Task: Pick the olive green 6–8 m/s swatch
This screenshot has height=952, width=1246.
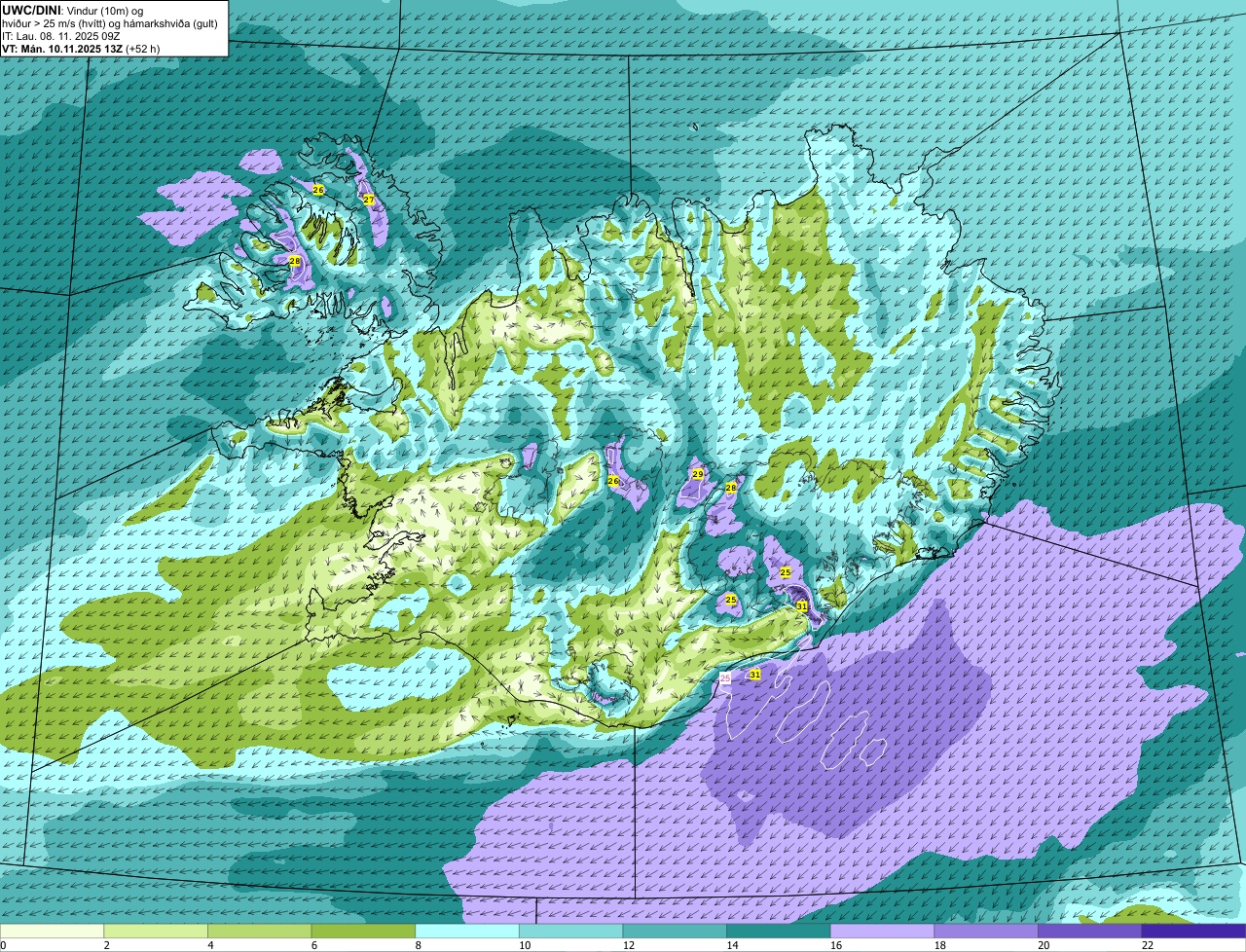Action: tap(363, 931)
